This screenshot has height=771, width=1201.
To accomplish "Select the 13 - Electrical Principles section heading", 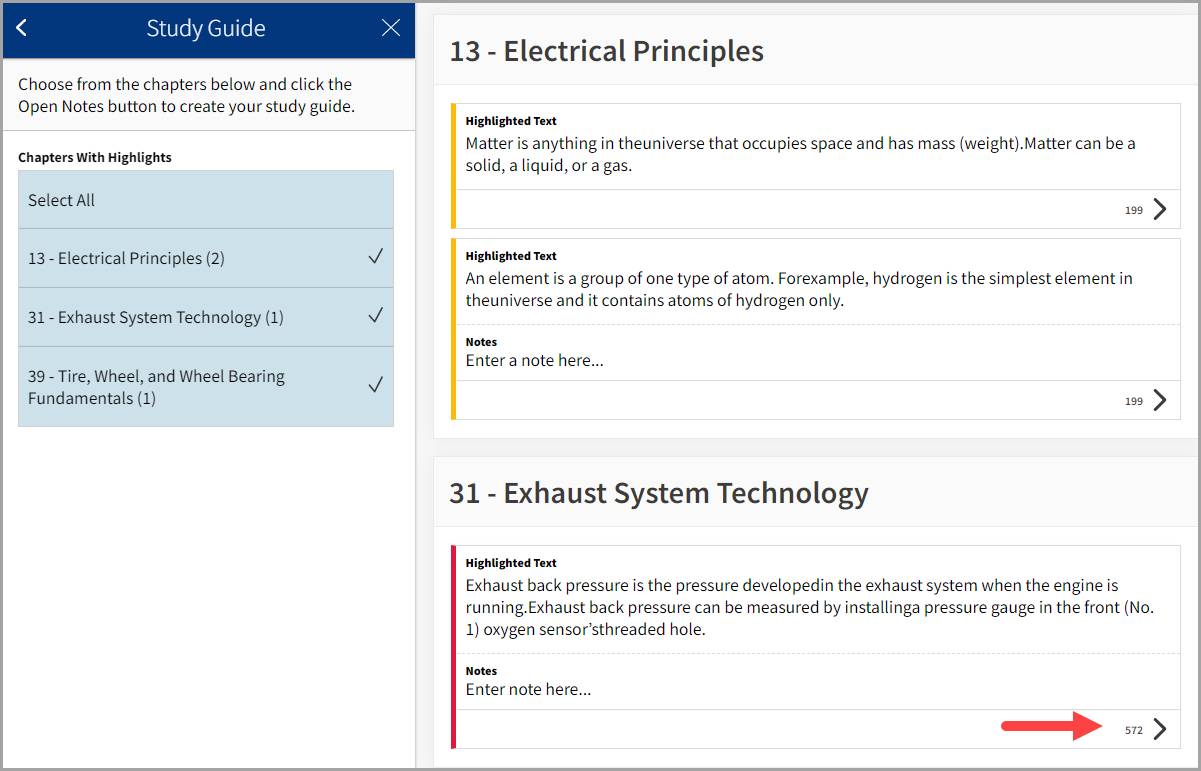I will pyautogui.click(x=606, y=50).
